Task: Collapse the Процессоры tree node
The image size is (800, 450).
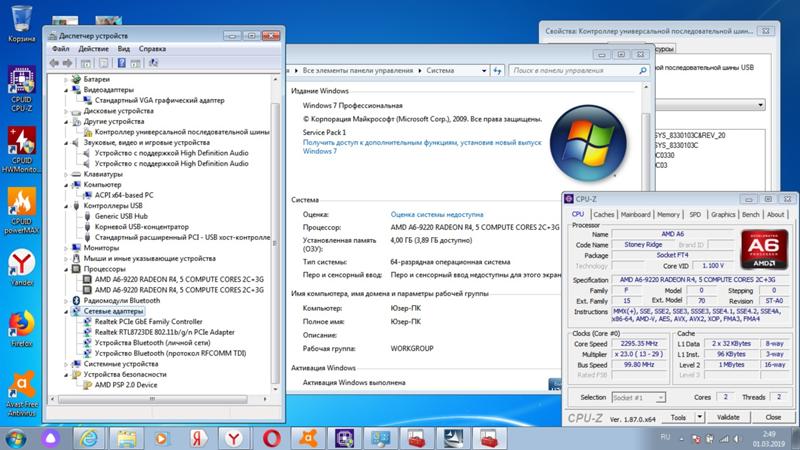Action: pyautogui.click(x=66, y=269)
